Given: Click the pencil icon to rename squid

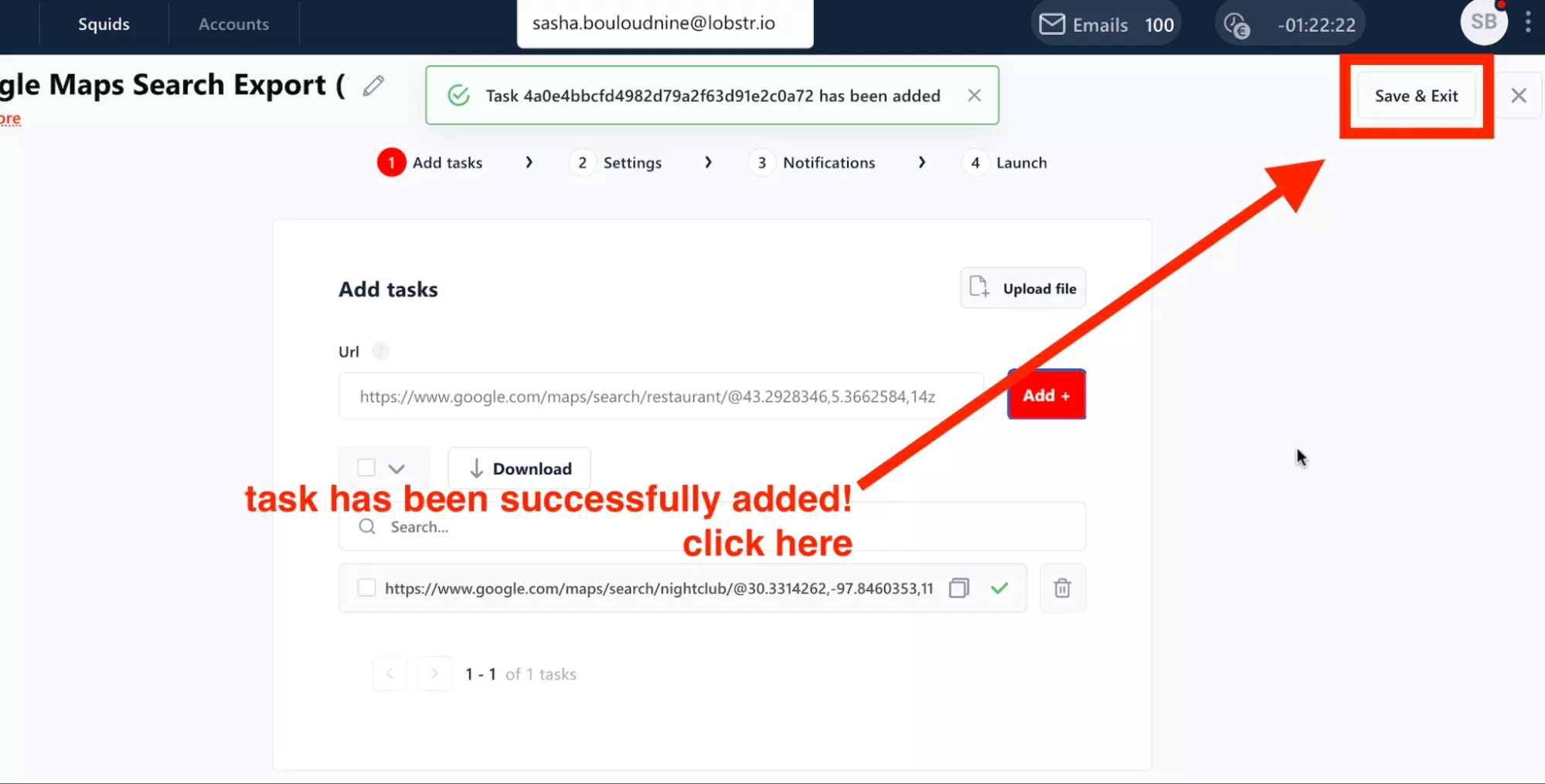Looking at the screenshot, I should point(373,86).
